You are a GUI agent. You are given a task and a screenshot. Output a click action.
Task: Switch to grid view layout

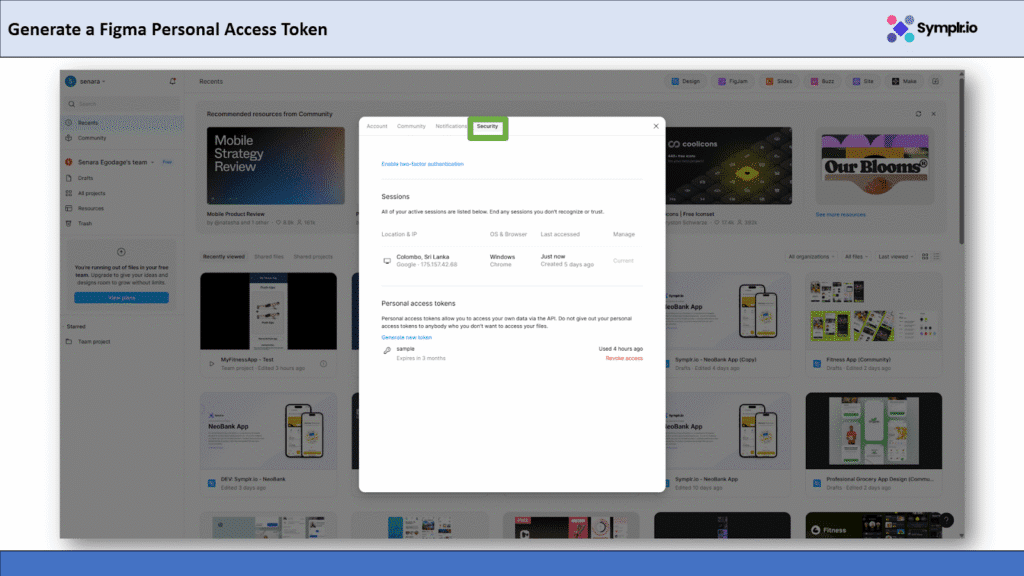coord(925,257)
